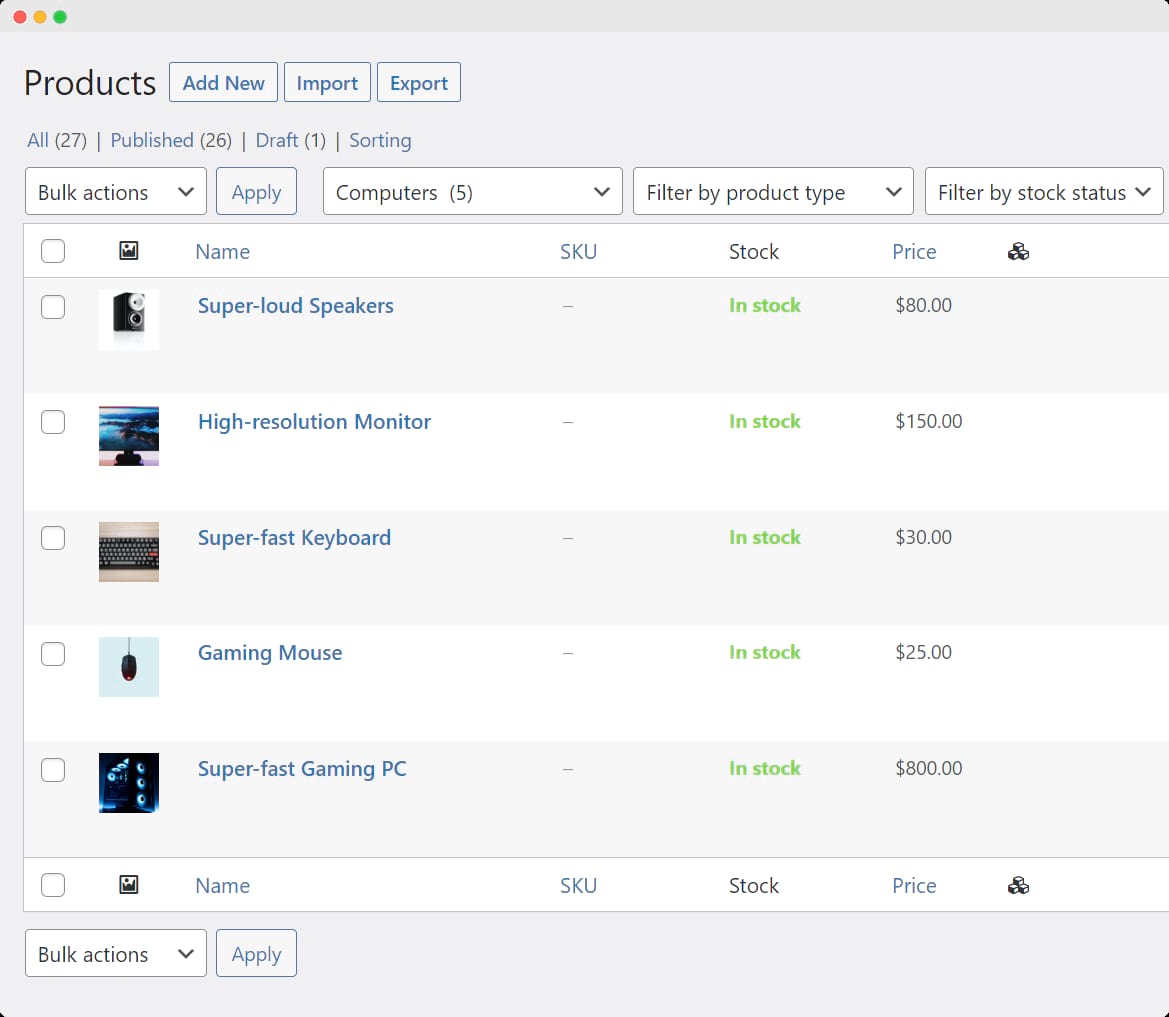Click the featured image column header icon
The image size is (1169, 1017).
[128, 251]
